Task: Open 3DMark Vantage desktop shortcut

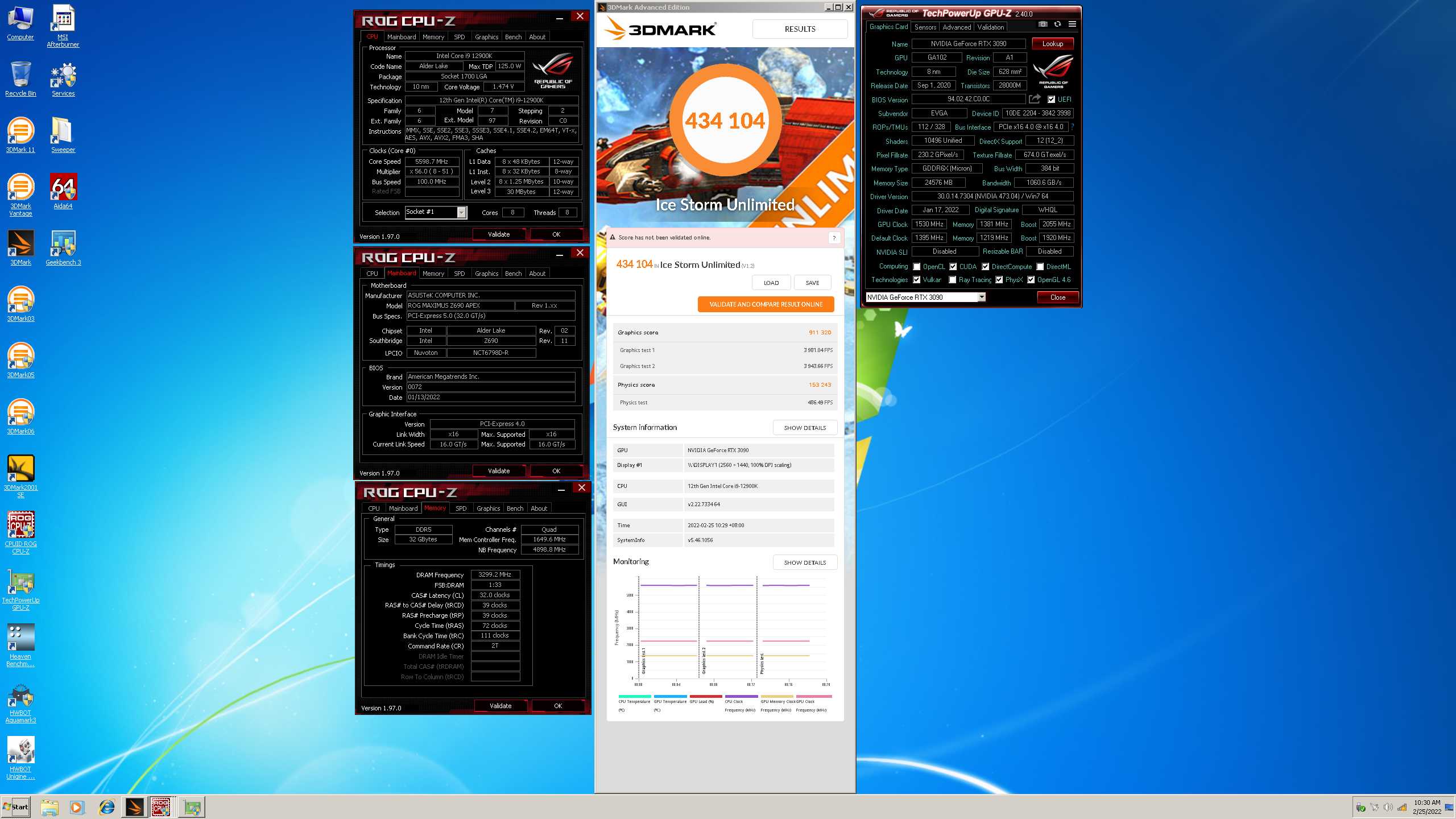Action: tap(20, 195)
